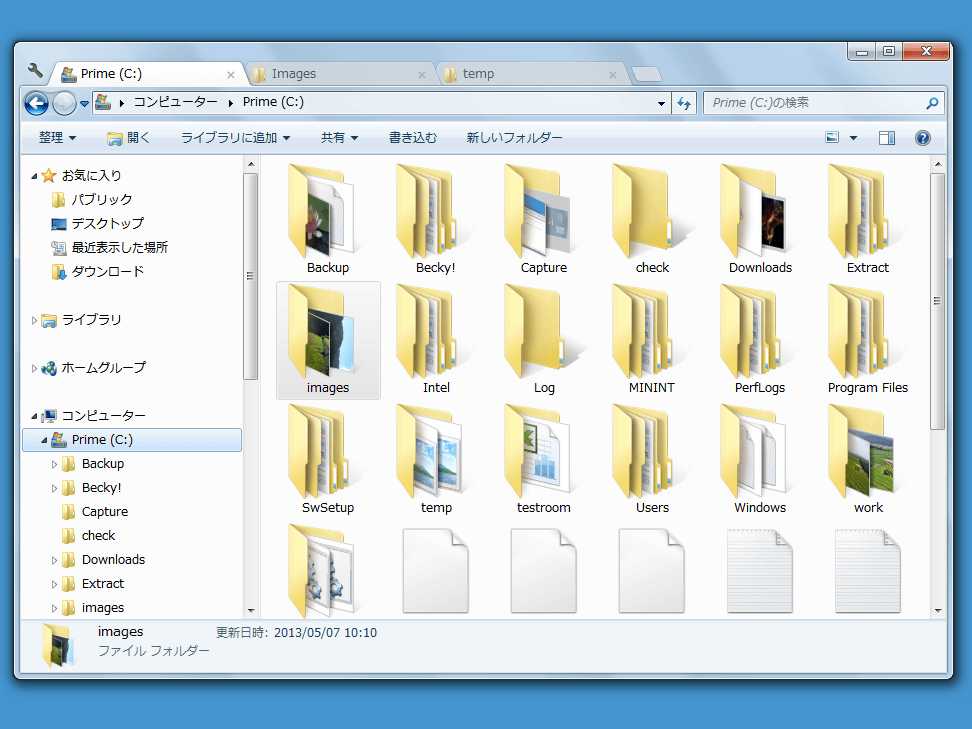Expand Downloads in the navigation tree
This screenshot has height=729, width=972.
[x=55, y=560]
